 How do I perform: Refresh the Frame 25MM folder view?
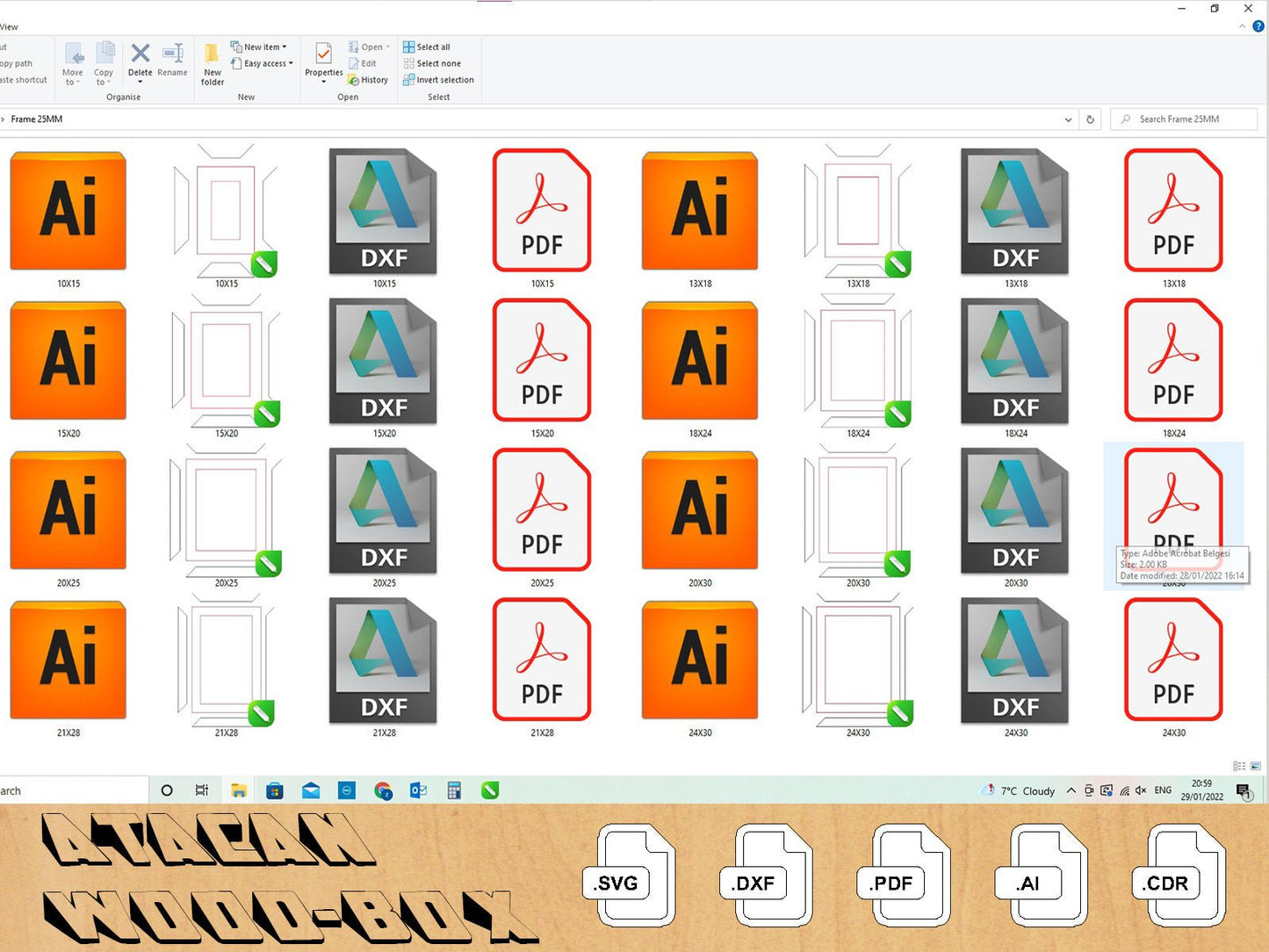[1090, 119]
